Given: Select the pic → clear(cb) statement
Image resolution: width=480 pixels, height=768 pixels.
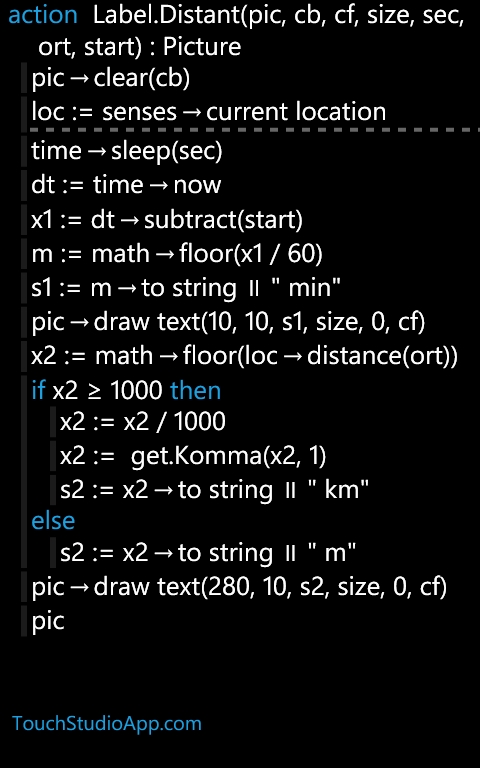Looking at the screenshot, I should coord(111,79).
